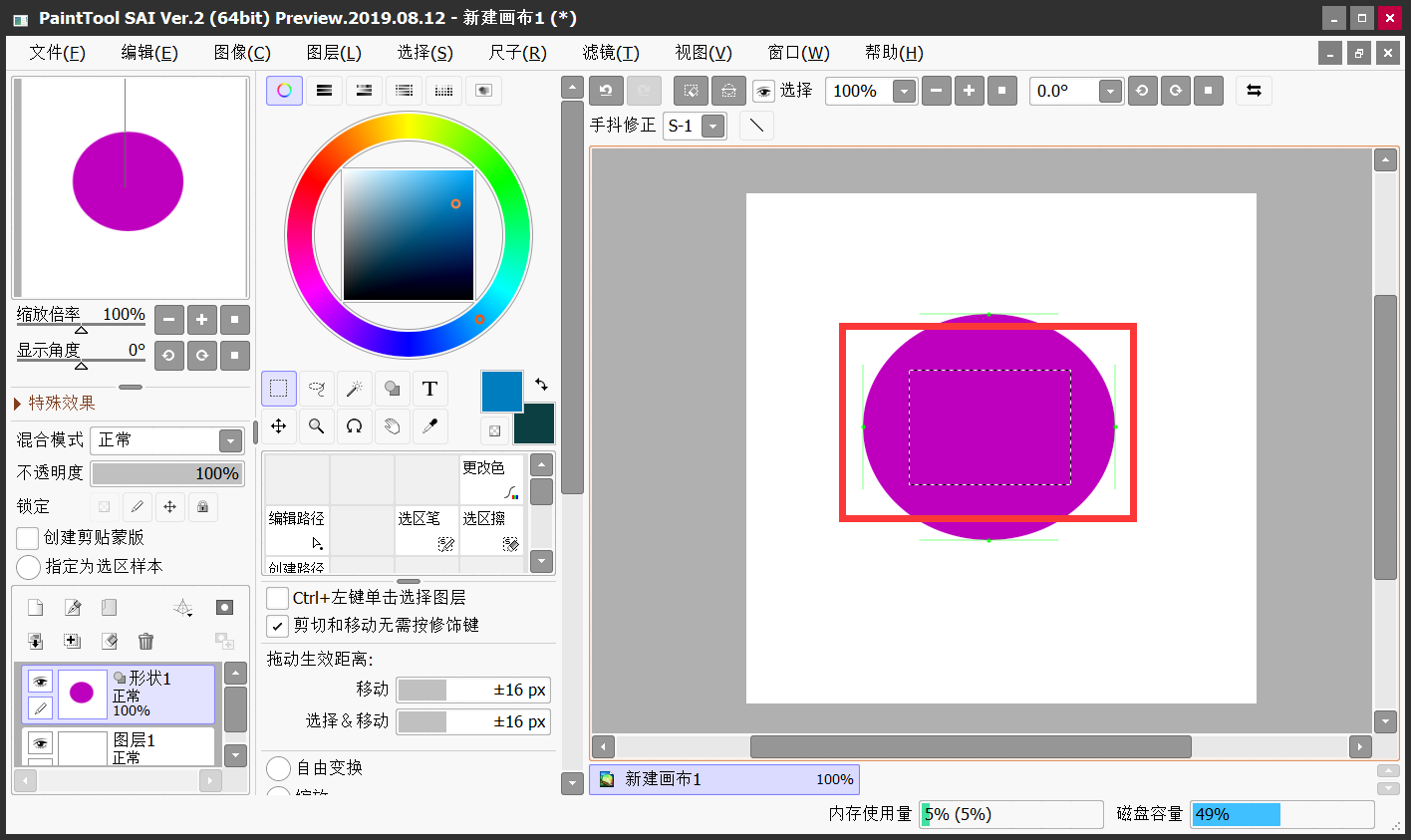This screenshot has width=1411, height=840.
Task: Clear the selected layer
Action: (110, 641)
